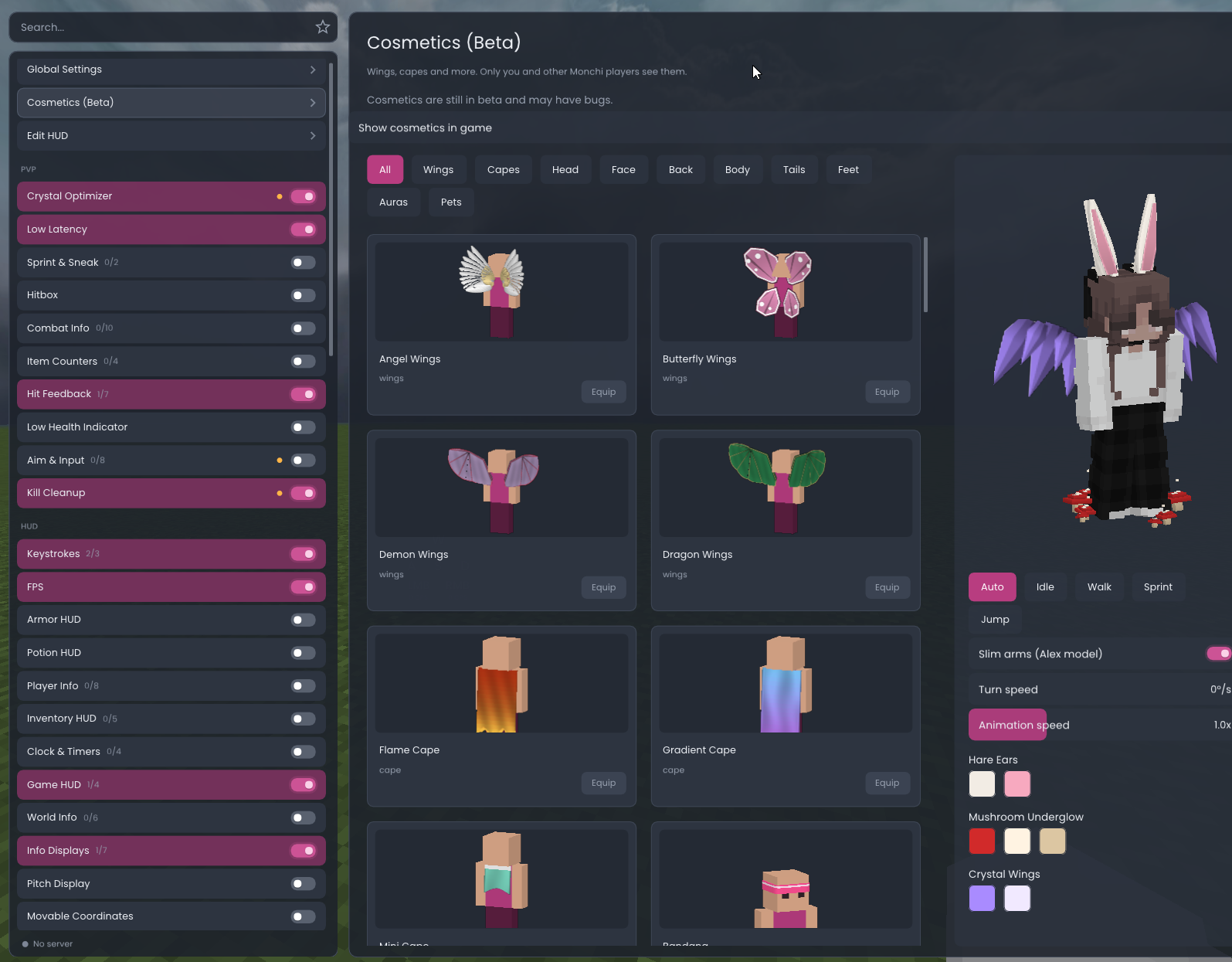The width and height of the screenshot is (1232, 962).
Task: Select the Auras category tab
Action: pos(393,202)
